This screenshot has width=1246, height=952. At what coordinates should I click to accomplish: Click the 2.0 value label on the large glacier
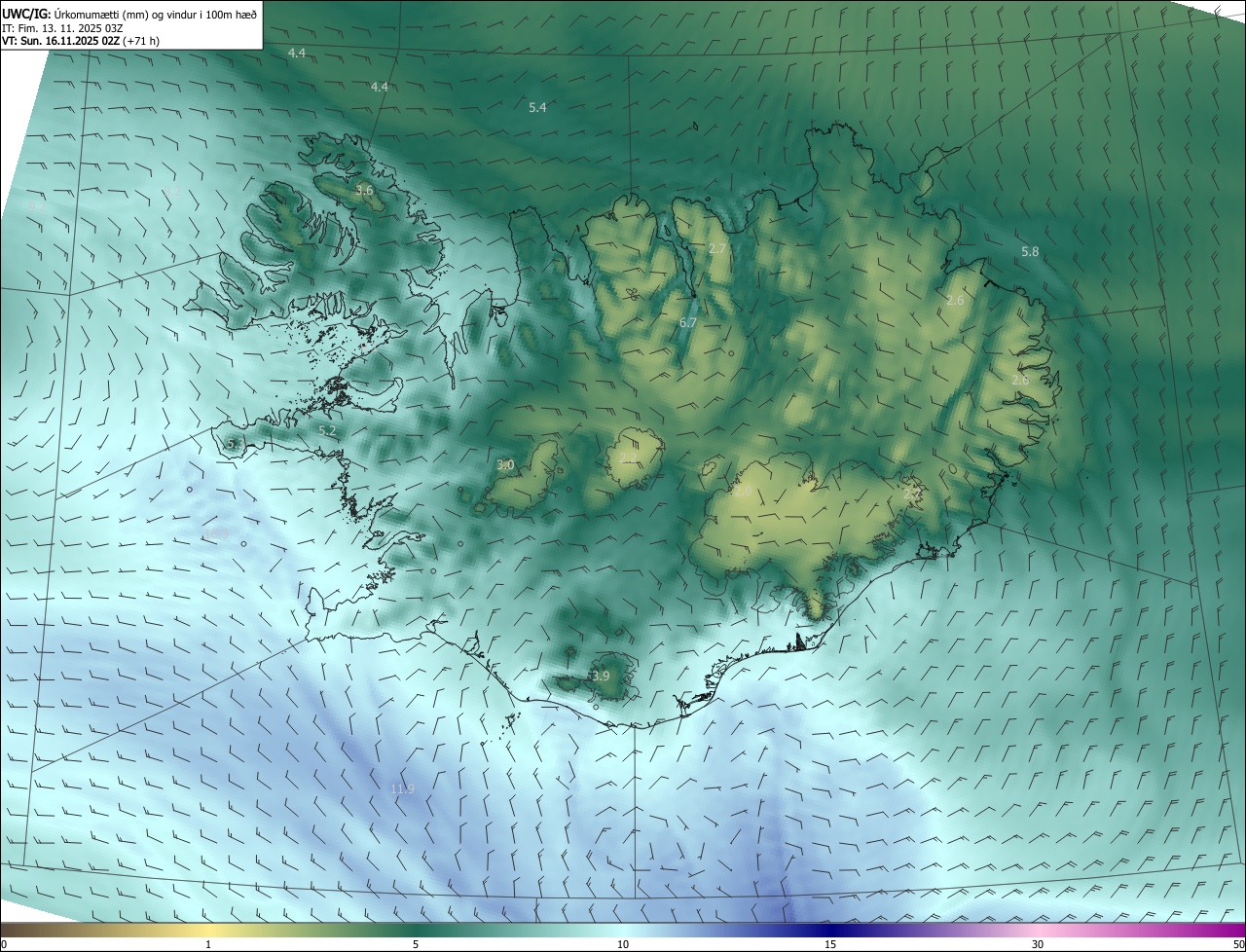742,493
